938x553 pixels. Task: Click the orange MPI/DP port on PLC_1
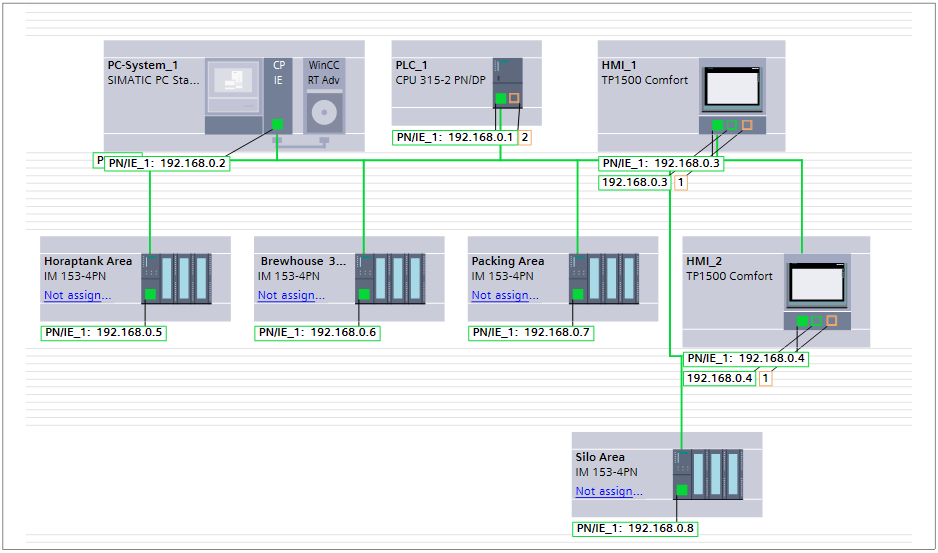coord(514,98)
